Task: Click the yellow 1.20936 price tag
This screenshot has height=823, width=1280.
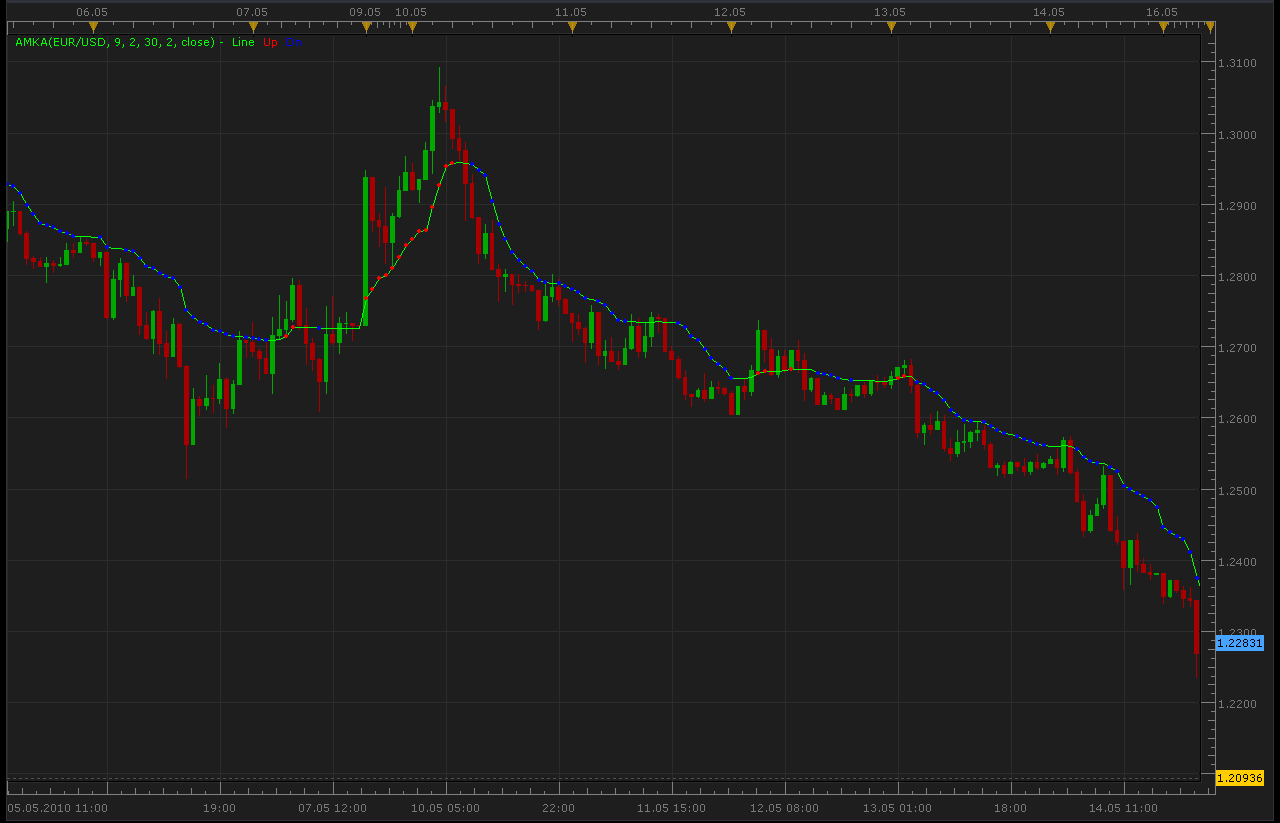Action: (x=1239, y=777)
